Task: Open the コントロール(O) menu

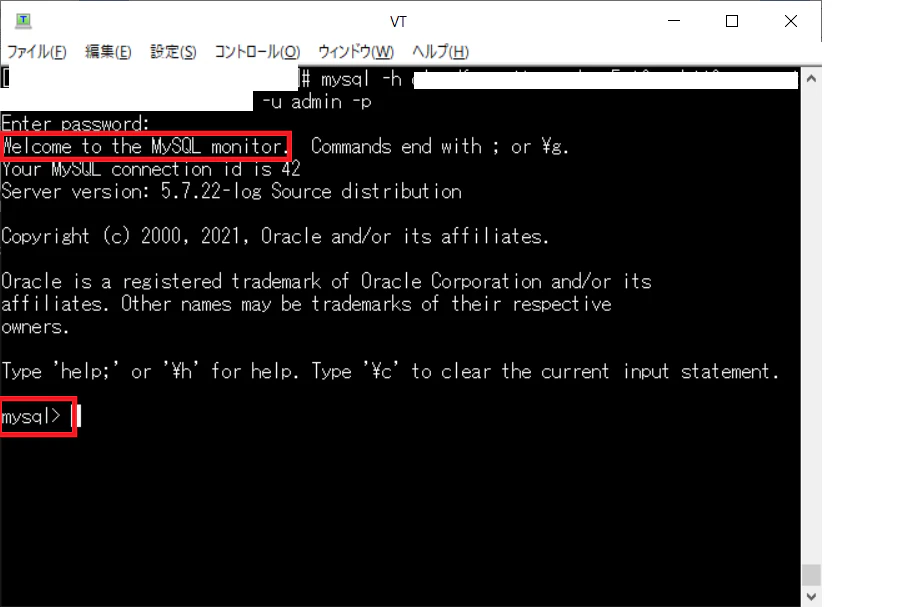Action: point(257,52)
